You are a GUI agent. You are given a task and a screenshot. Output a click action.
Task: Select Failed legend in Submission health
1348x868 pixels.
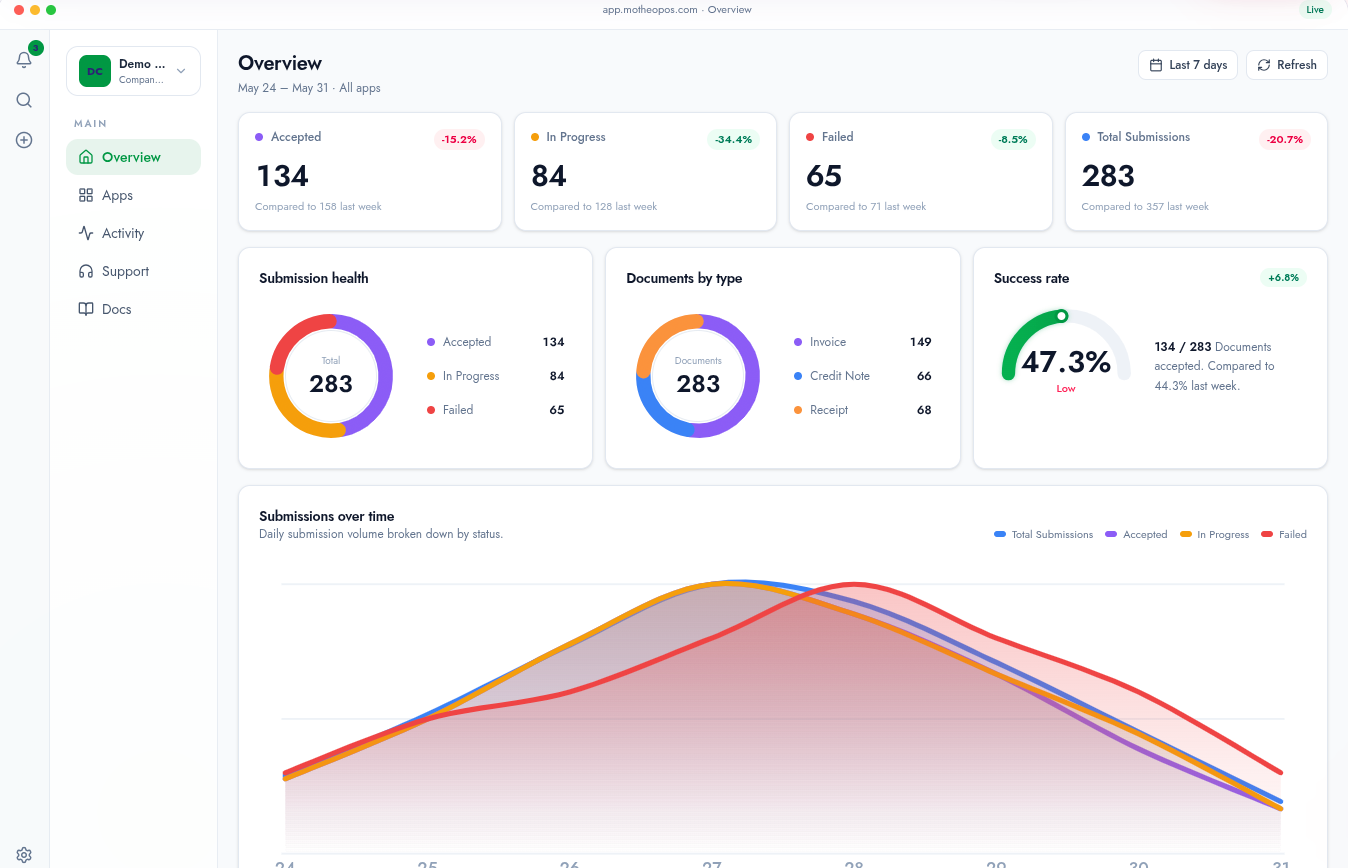coord(495,410)
